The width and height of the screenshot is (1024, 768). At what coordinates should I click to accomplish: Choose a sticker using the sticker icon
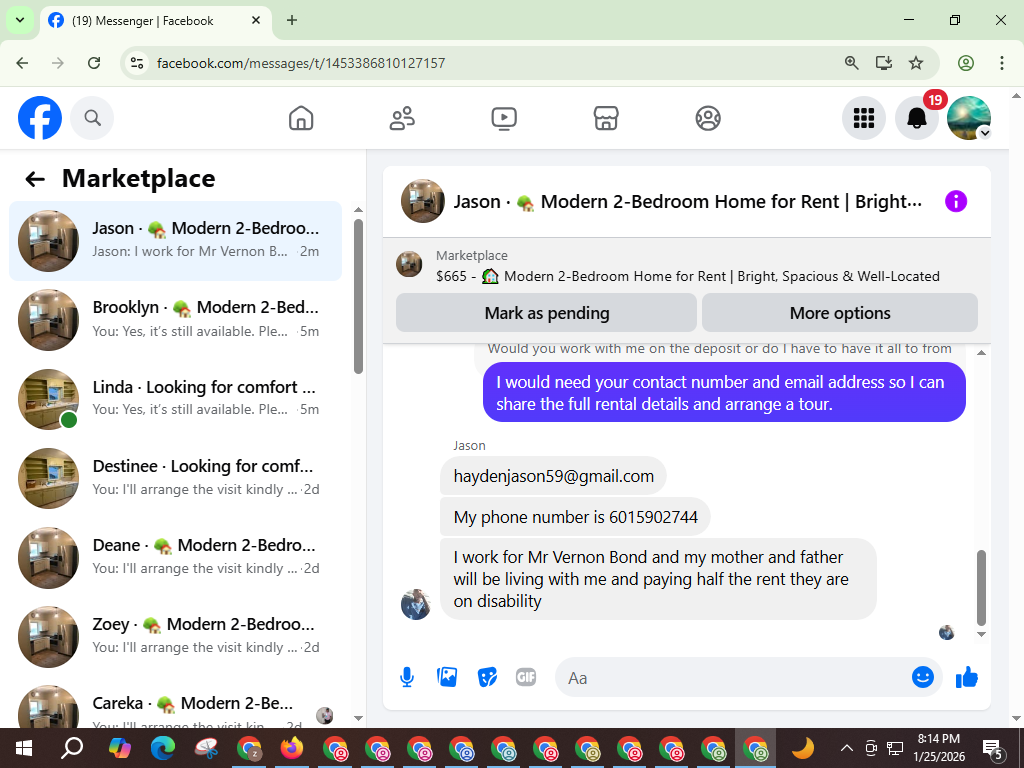[487, 677]
